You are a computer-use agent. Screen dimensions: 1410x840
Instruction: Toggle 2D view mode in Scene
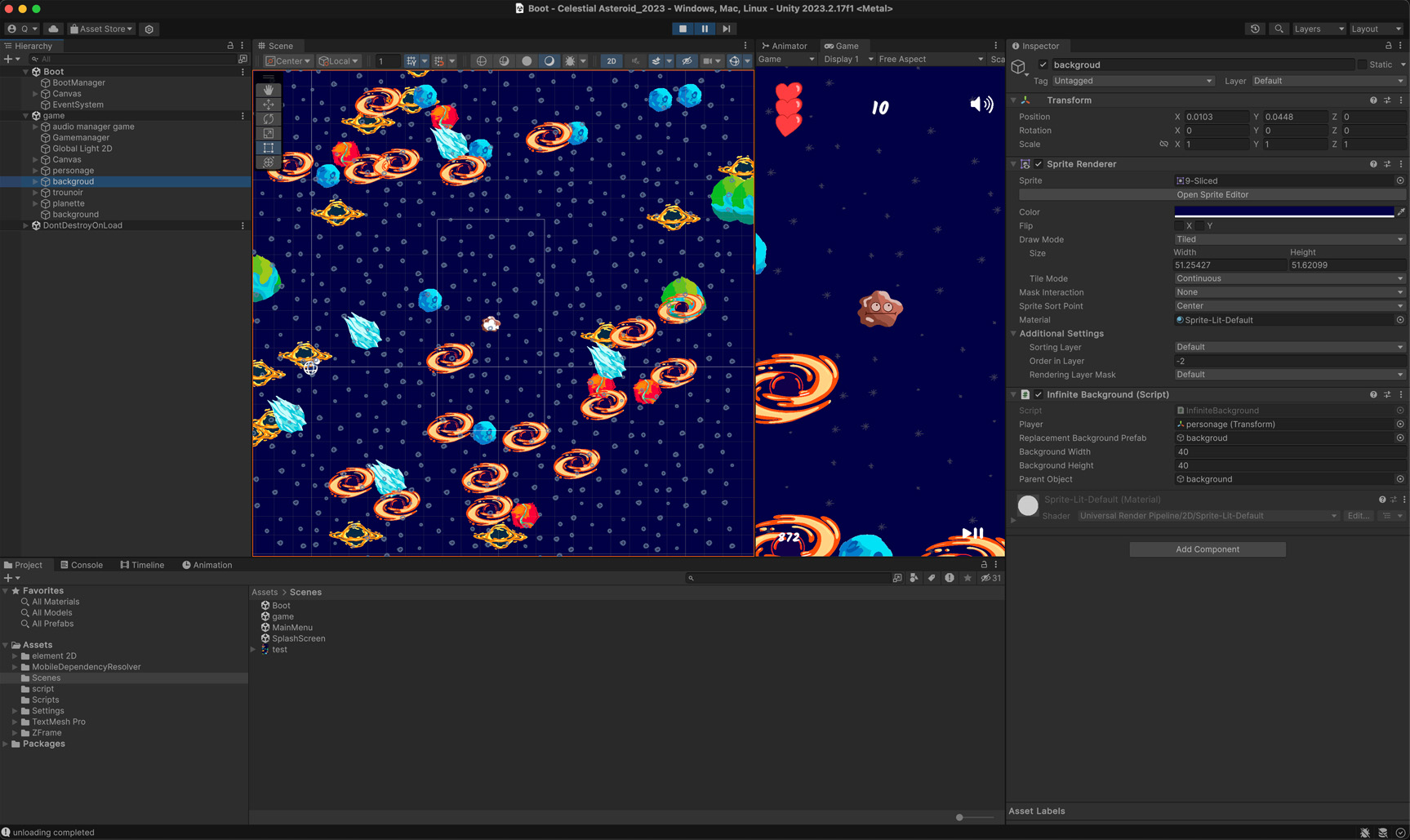click(611, 61)
